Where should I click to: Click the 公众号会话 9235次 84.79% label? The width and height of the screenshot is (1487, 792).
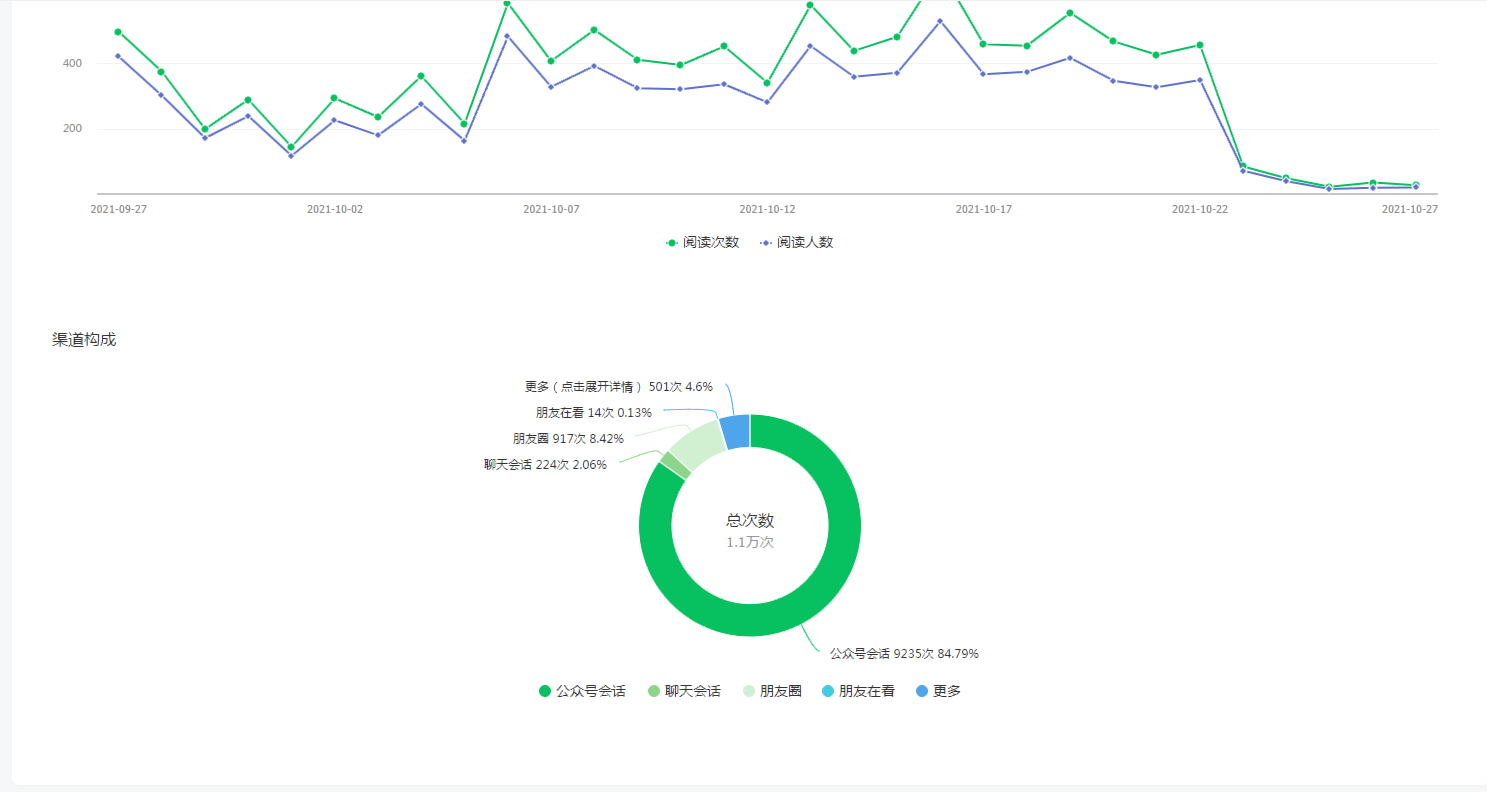point(904,654)
